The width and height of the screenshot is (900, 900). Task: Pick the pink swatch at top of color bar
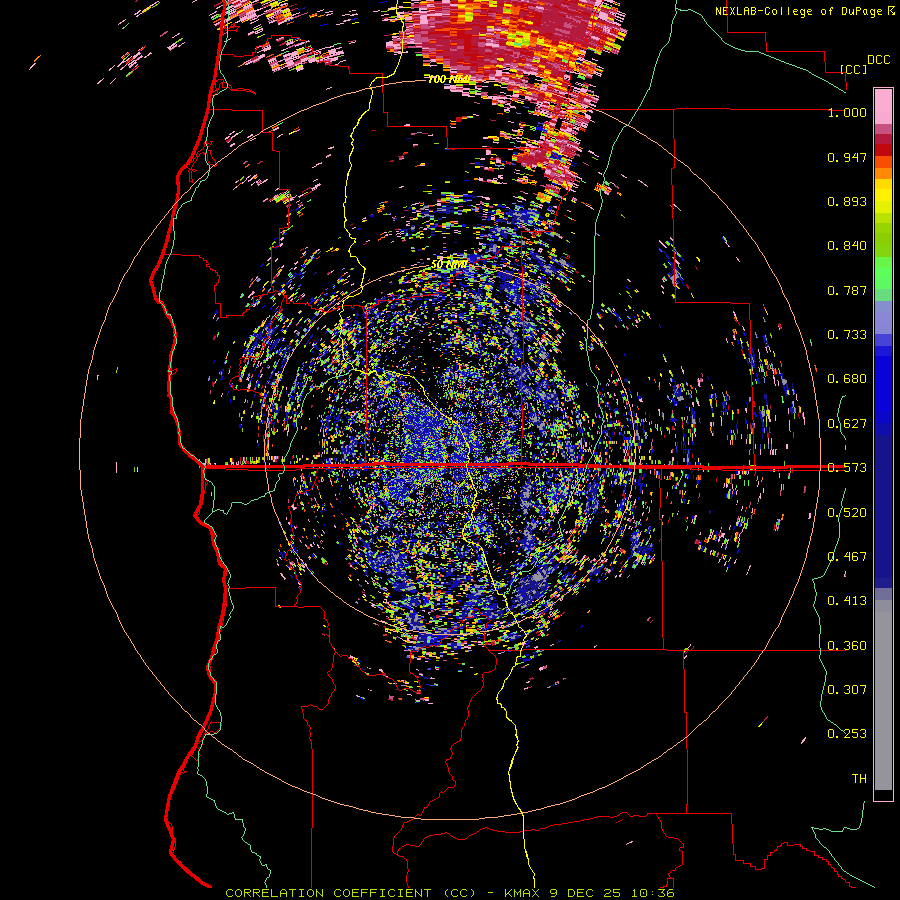point(883,106)
